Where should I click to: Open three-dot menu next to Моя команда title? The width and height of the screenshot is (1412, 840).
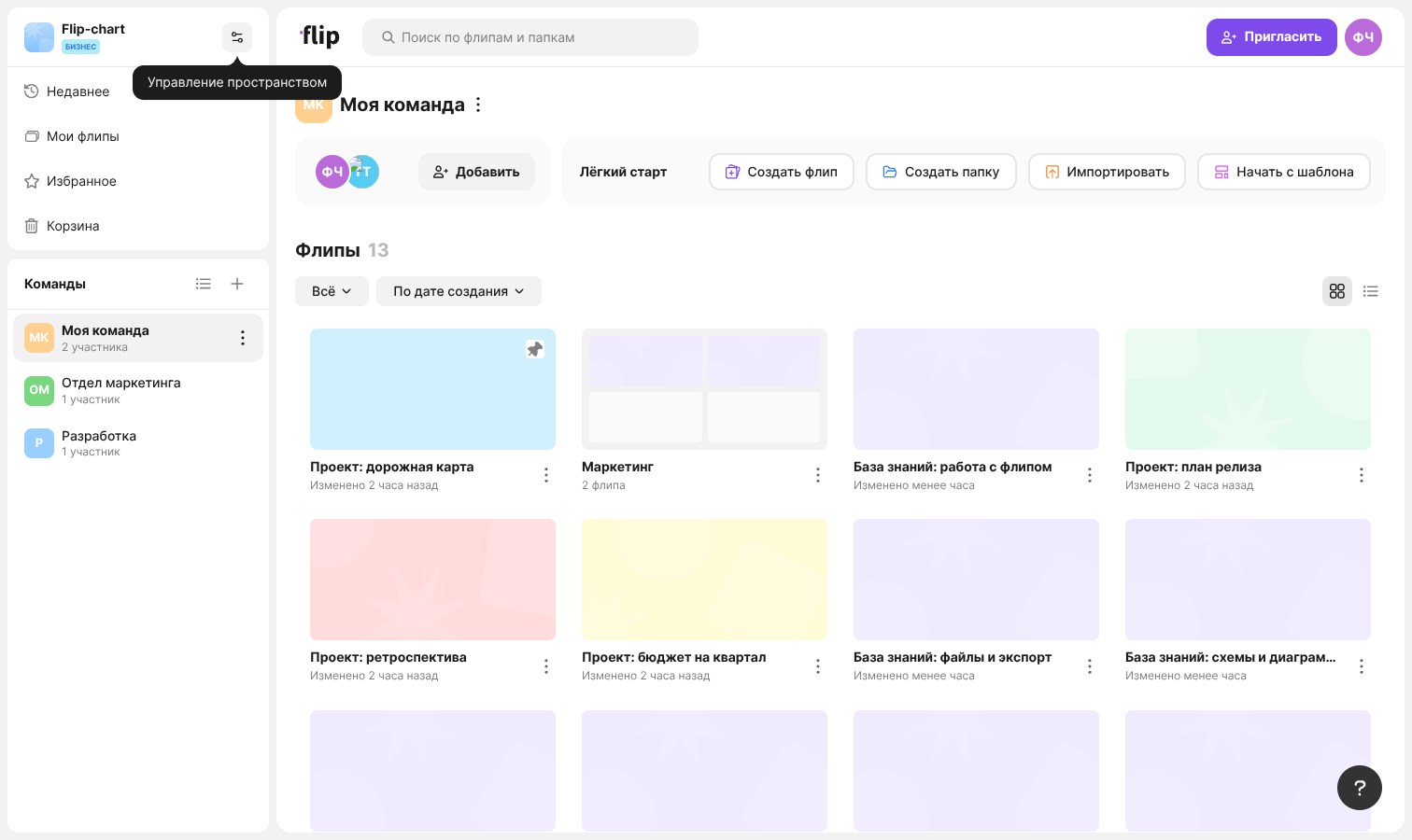click(x=478, y=105)
